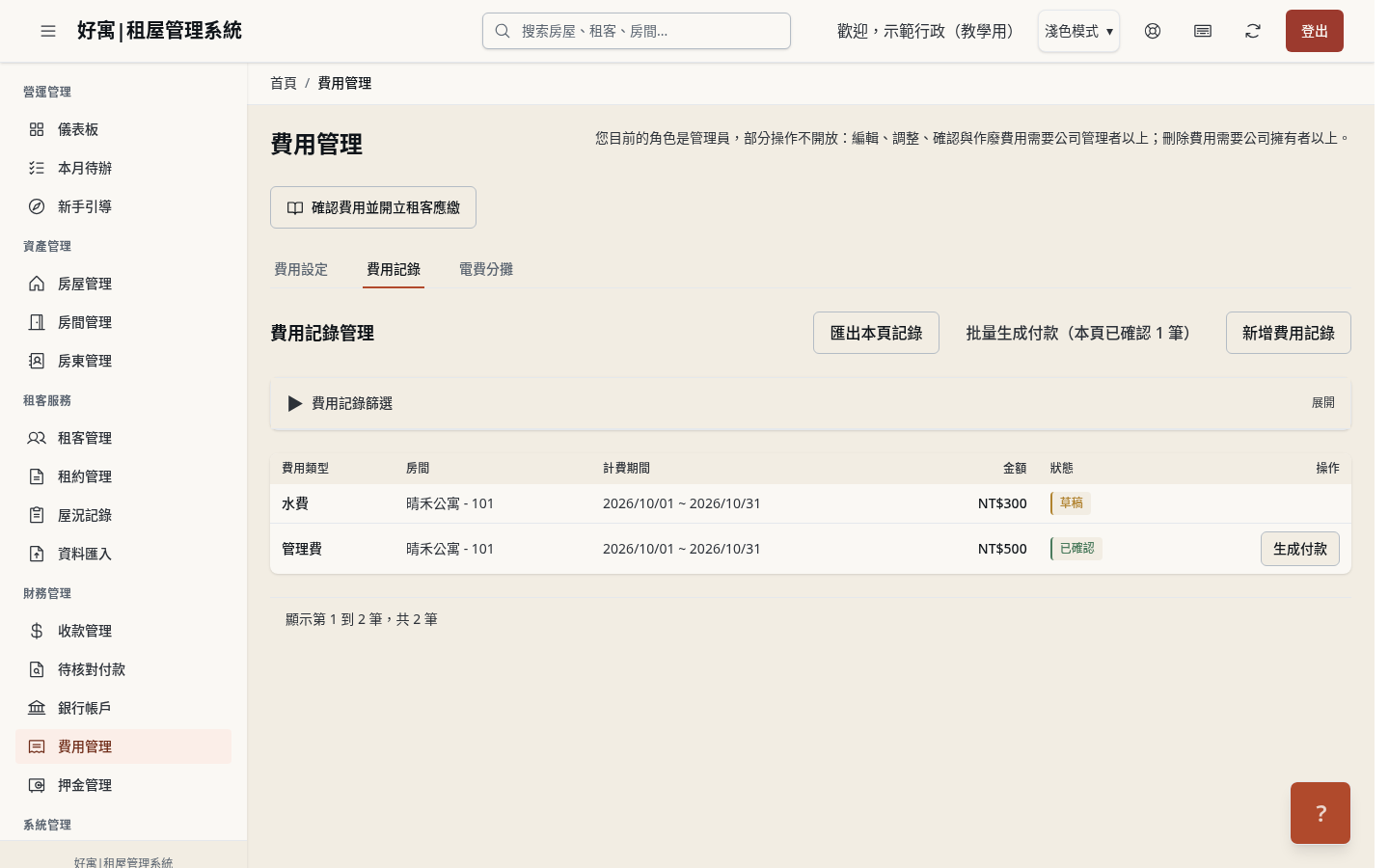
Task: Click the 待核對付款 search file icon
Action: [x=37, y=669]
